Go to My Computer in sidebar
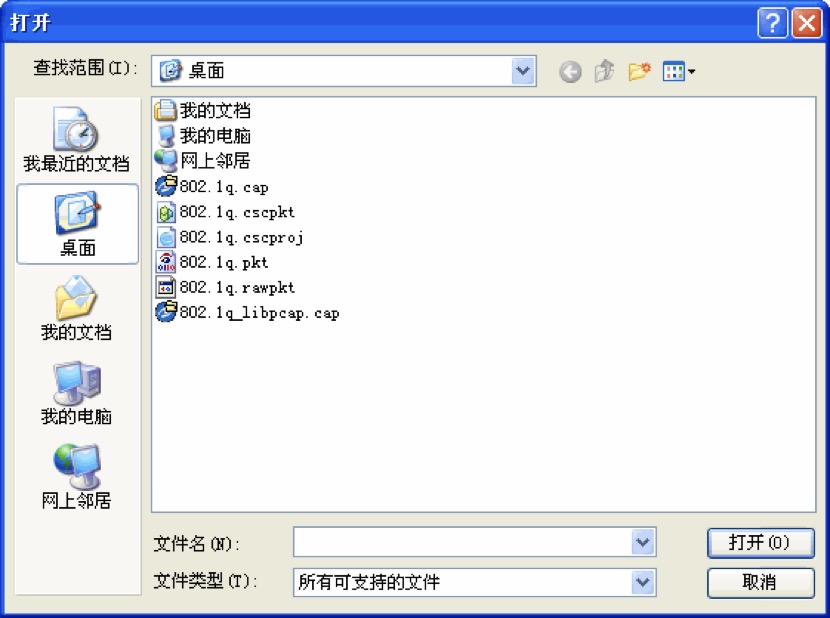This screenshot has width=830, height=618. pyautogui.click(x=77, y=392)
